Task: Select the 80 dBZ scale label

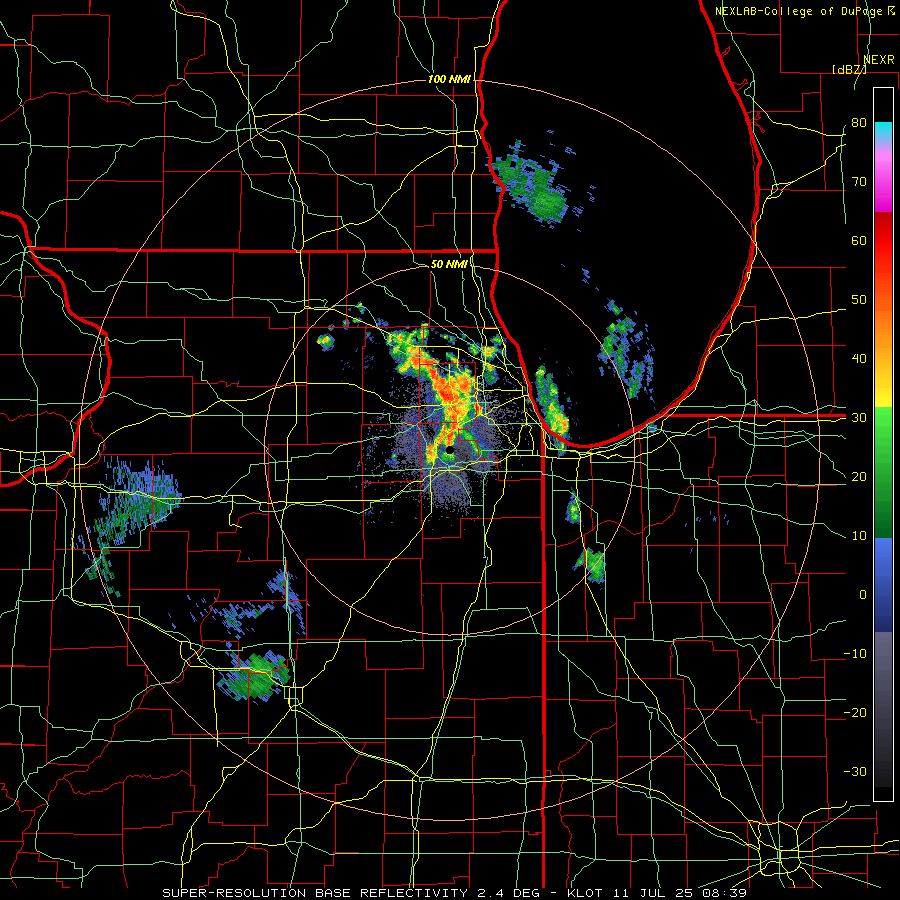Action: click(859, 122)
